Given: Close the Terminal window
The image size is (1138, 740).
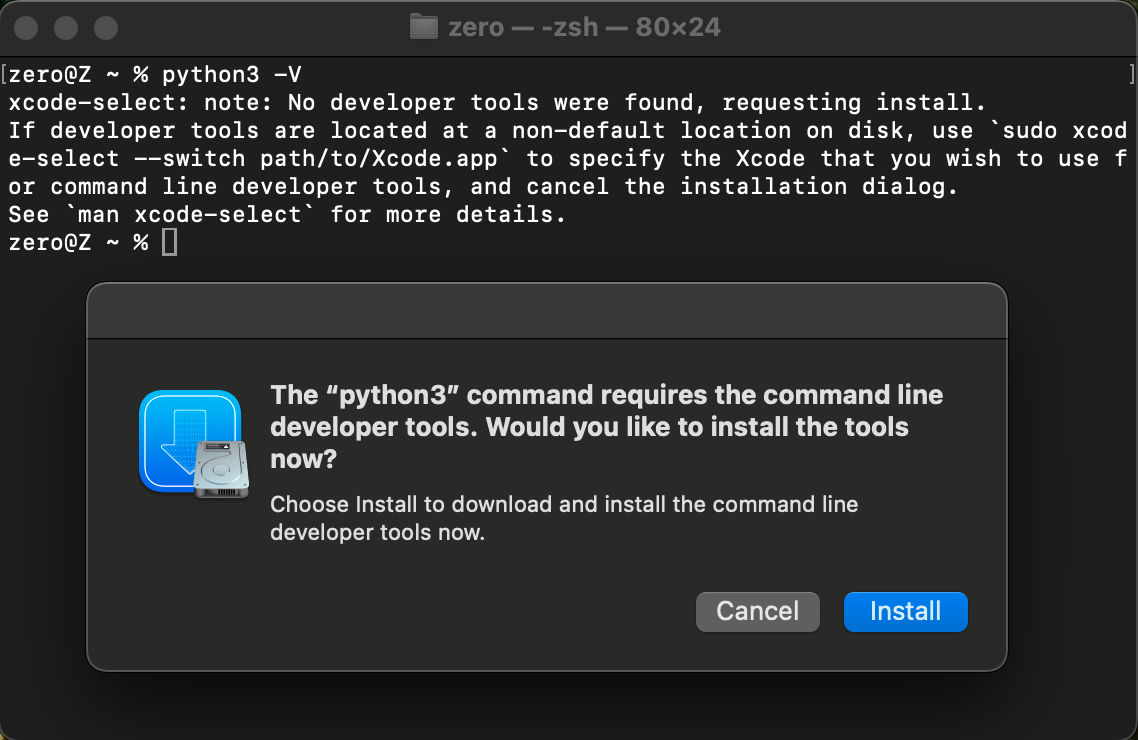Looking at the screenshot, I should point(26,28).
